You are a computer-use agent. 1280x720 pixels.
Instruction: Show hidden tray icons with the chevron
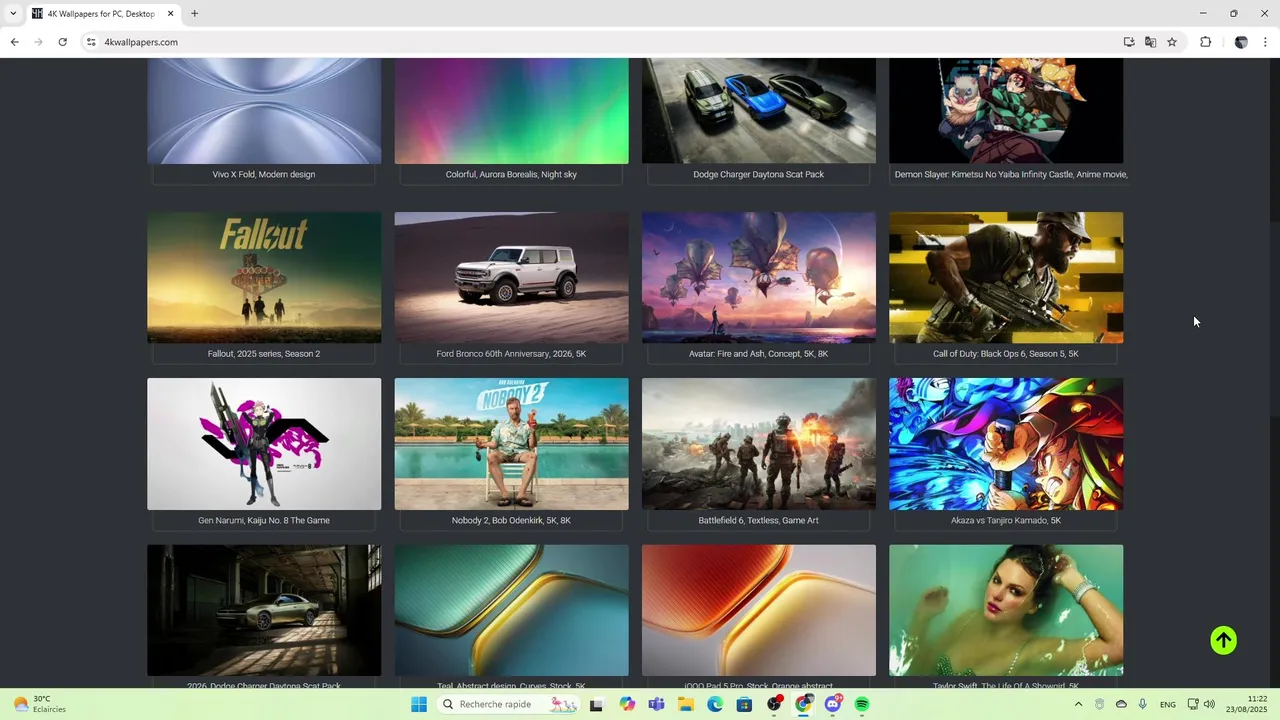1078,704
